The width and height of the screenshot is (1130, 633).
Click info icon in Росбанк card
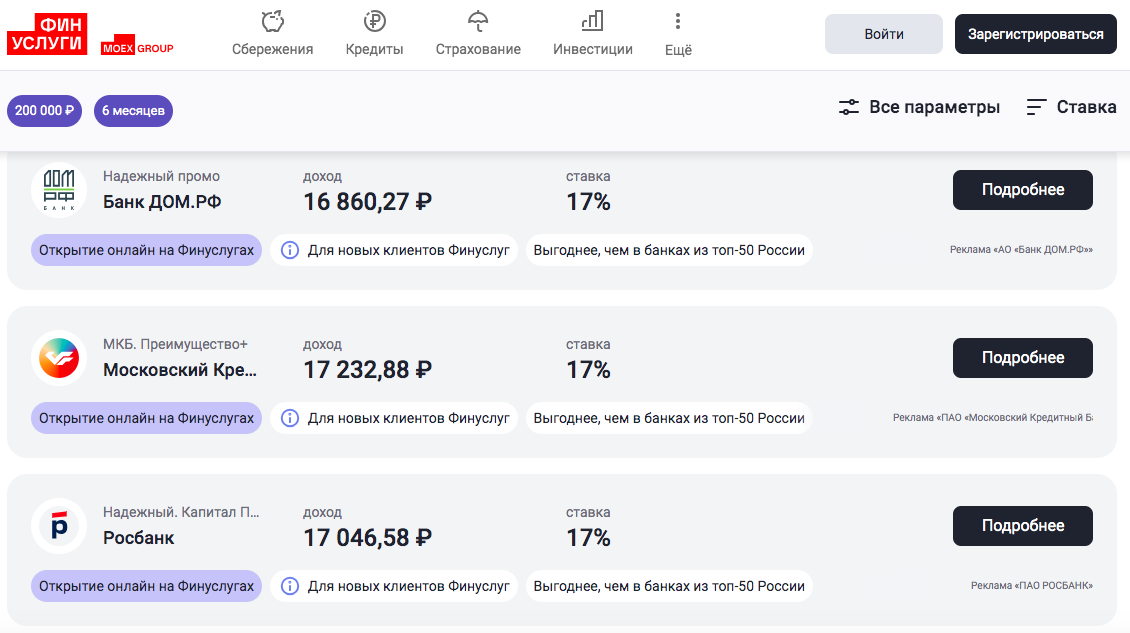click(x=290, y=586)
